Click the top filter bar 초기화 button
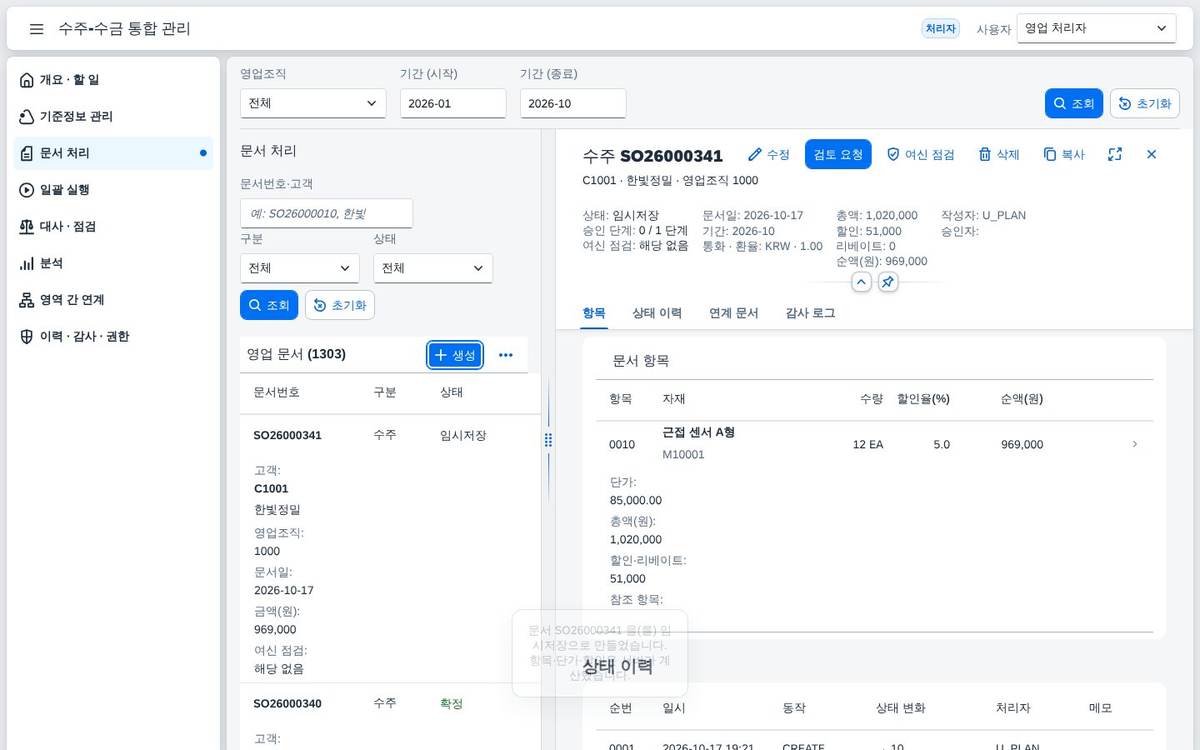The image size is (1200, 750). tap(1145, 103)
